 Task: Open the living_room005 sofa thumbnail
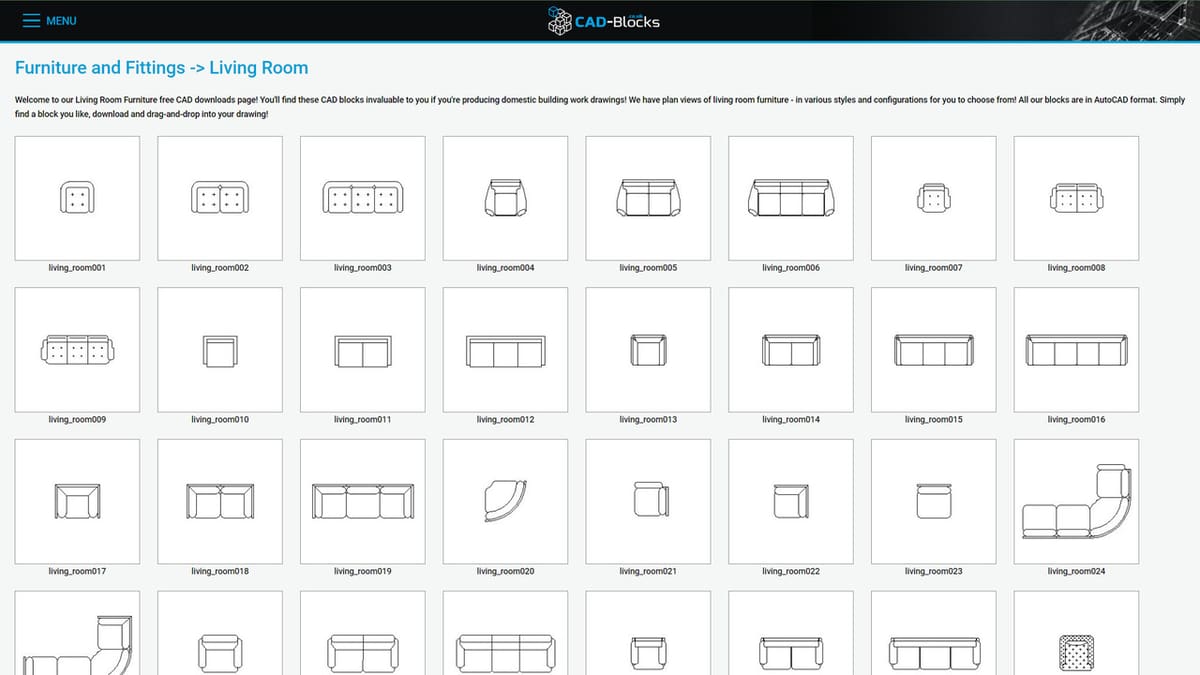point(648,198)
